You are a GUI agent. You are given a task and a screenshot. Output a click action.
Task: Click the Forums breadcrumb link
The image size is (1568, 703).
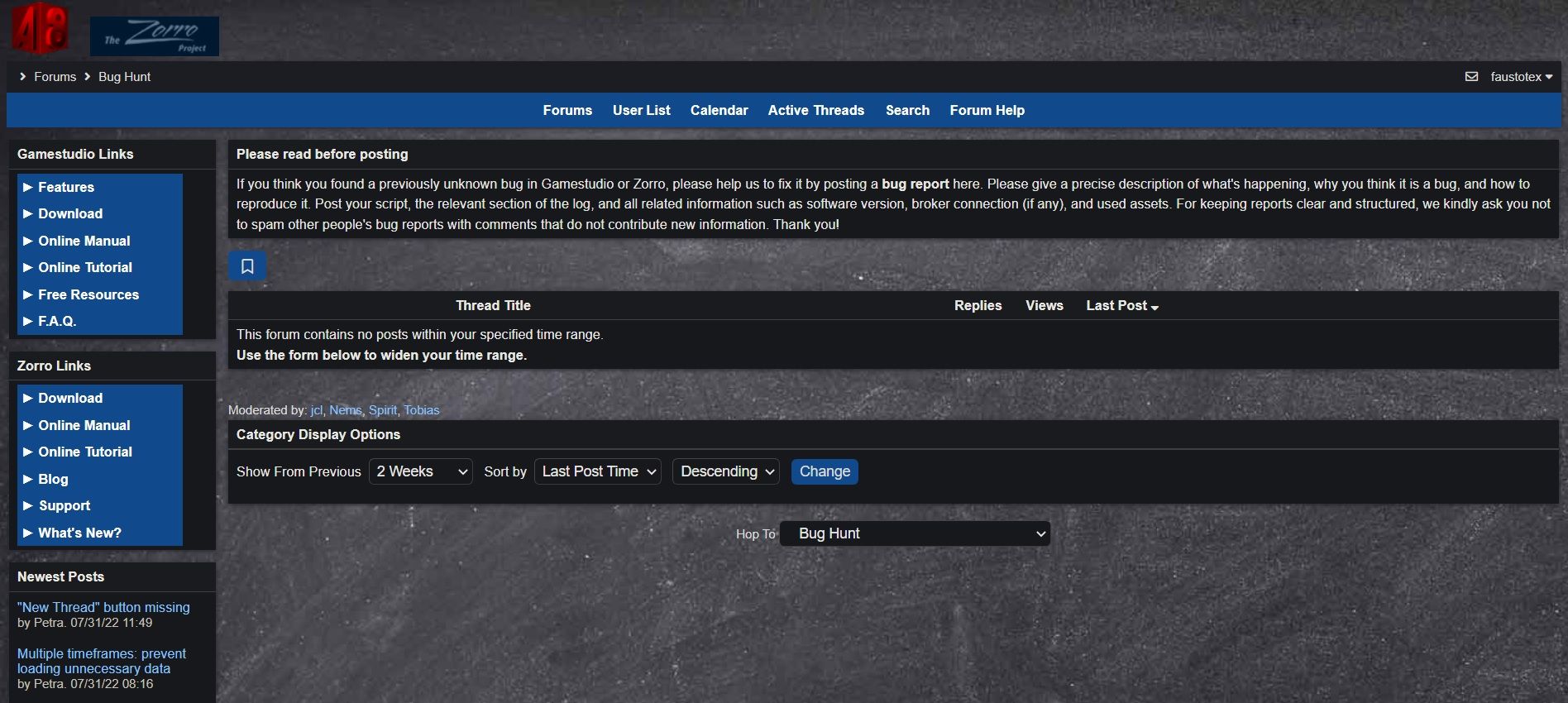55,77
